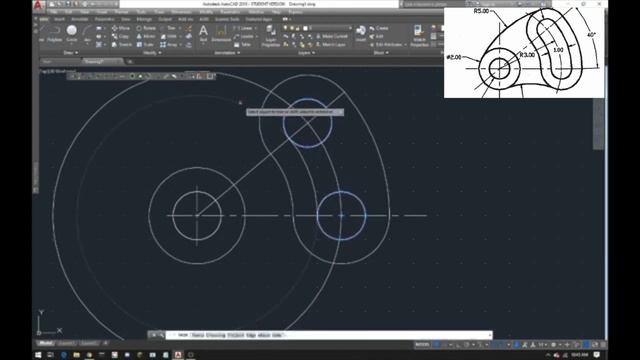Toggle grid display in status bar
The height and width of the screenshot is (360, 640).
coord(437,345)
